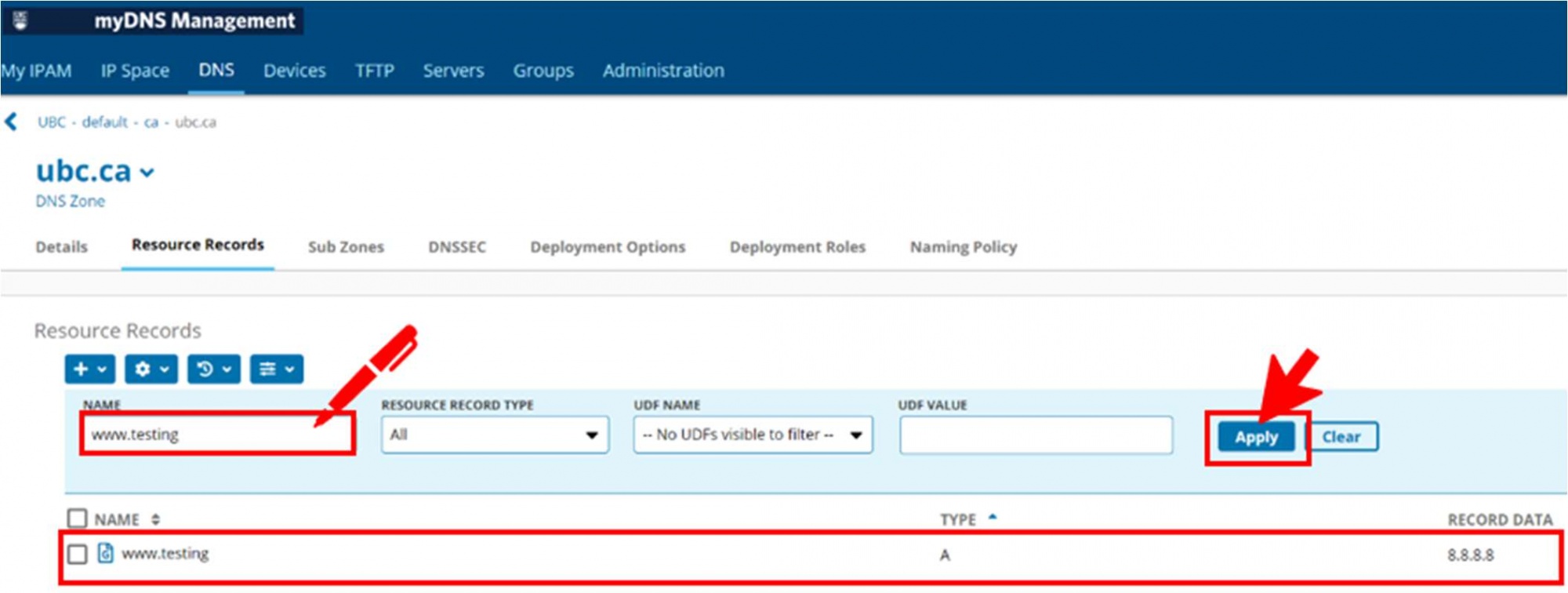Click the UBC crest logo
This screenshot has height=593, width=1568.
pos(20,20)
